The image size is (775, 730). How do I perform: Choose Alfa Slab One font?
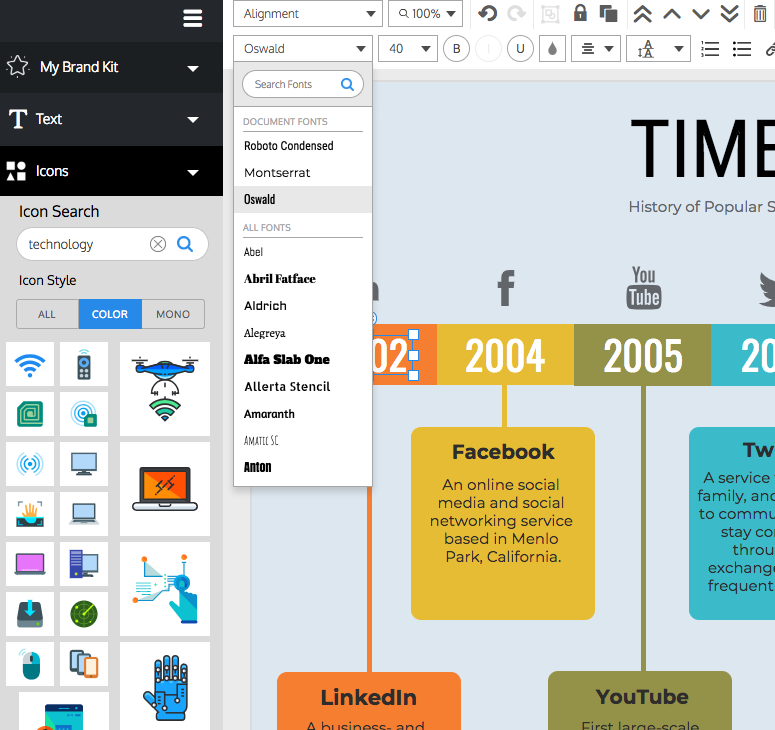[302, 359]
